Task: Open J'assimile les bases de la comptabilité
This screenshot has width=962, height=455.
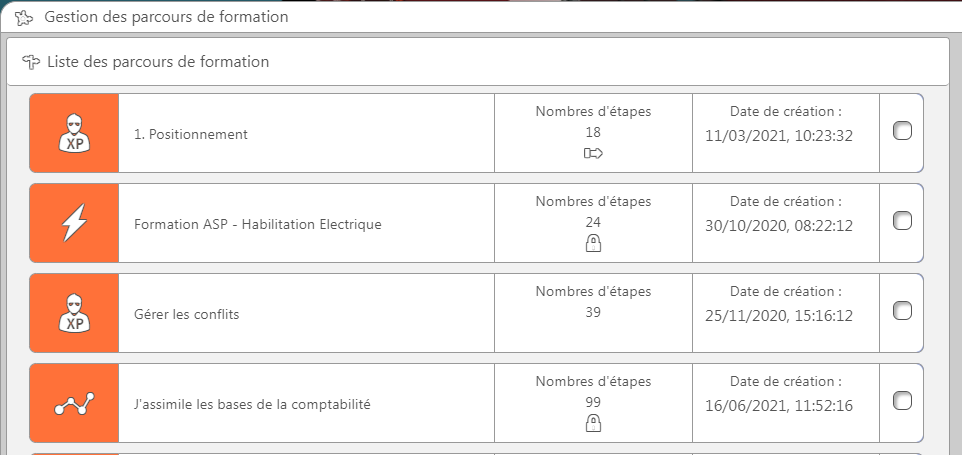Action: [252, 405]
